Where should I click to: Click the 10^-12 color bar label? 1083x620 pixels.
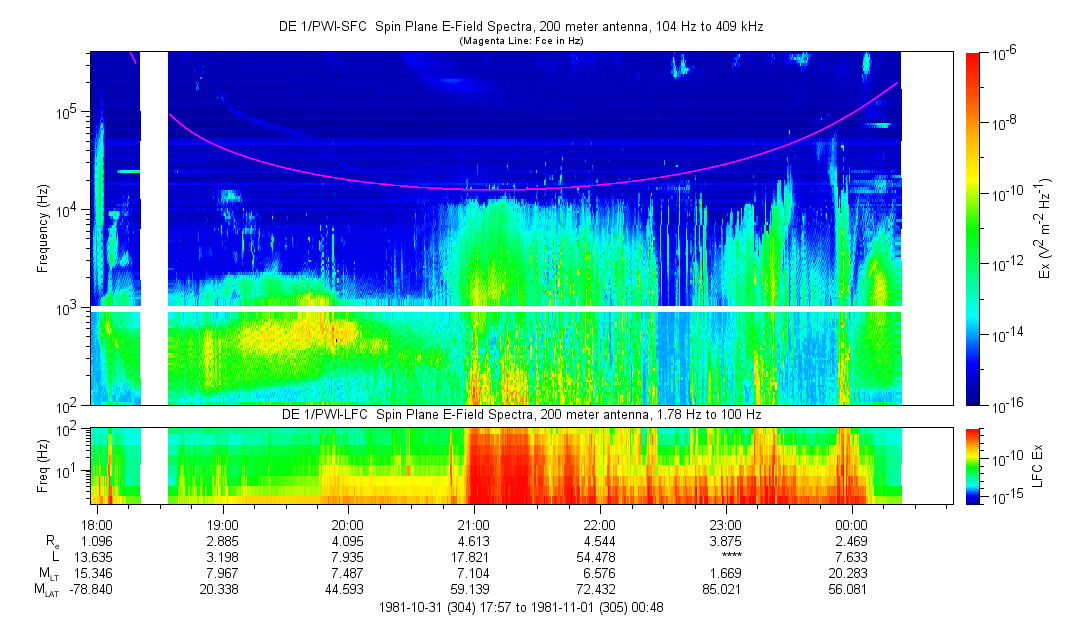1006,264
